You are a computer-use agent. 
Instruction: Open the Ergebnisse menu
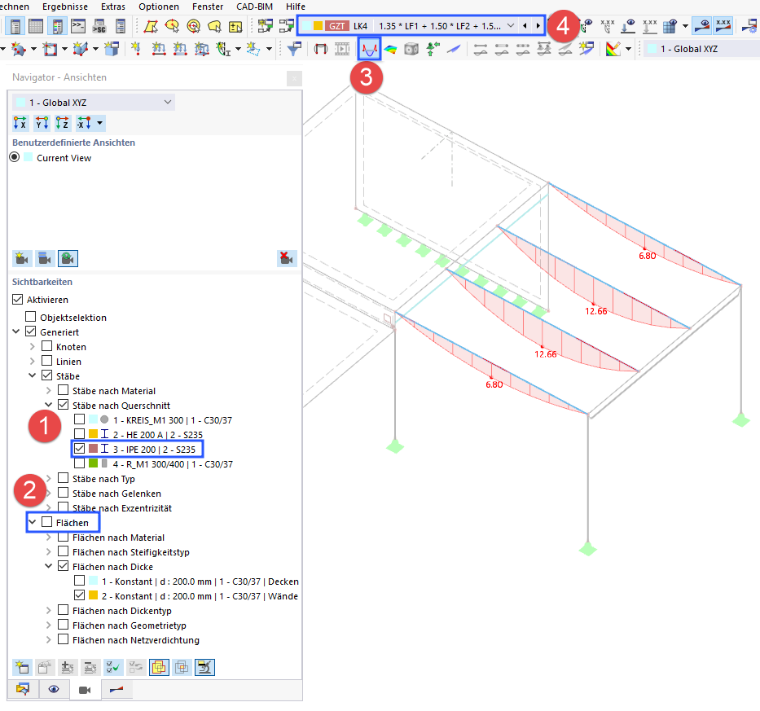[x=65, y=6]
